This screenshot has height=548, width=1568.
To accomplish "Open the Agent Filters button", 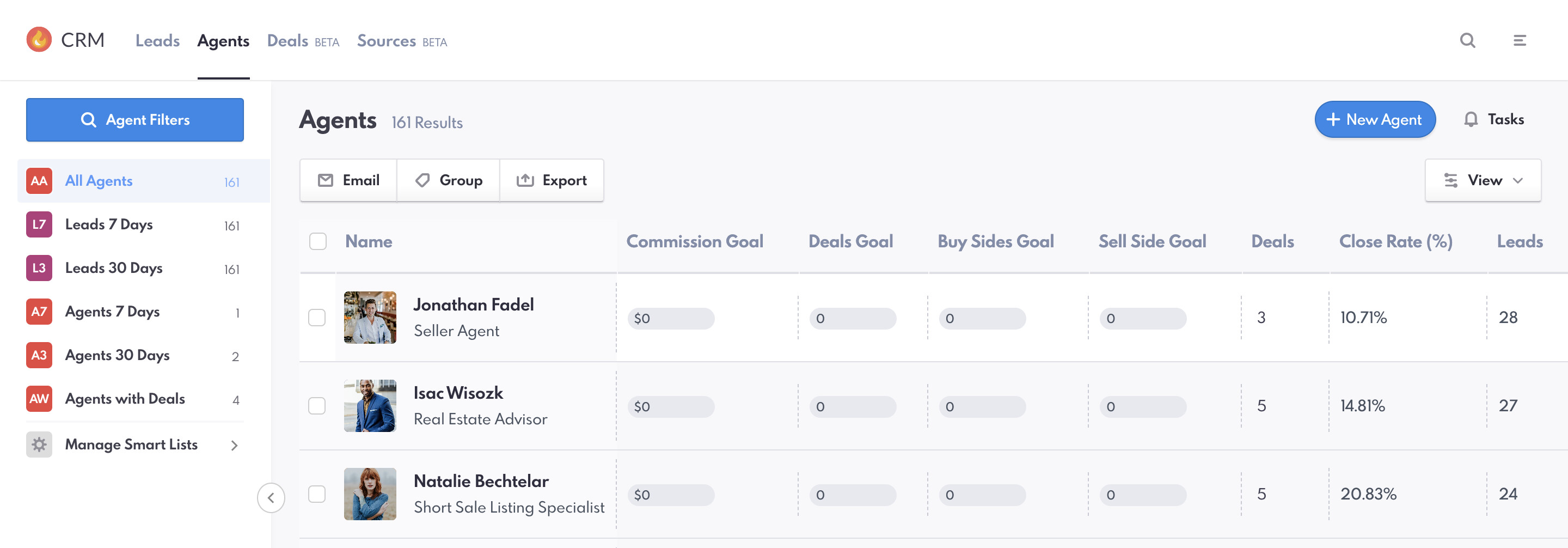I will 135,120.
